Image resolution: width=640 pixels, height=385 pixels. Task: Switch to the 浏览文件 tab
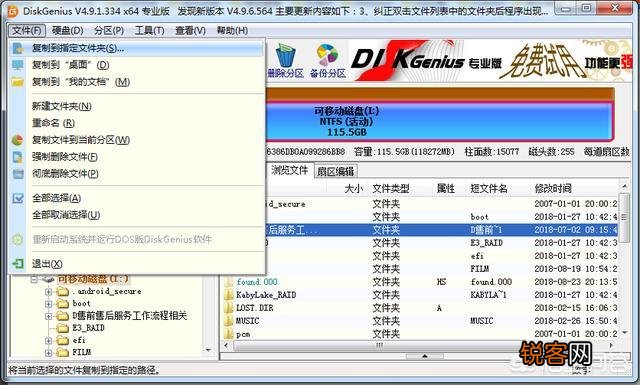click(289, 170)
